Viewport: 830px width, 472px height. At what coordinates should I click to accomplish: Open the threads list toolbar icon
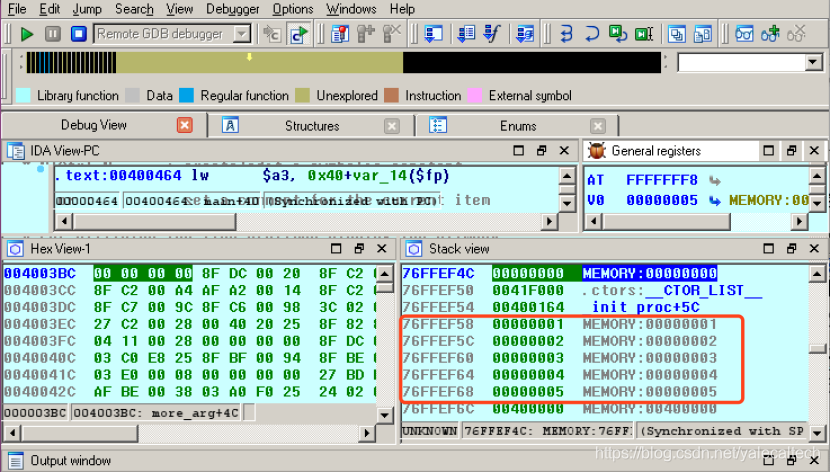[703, 34]
